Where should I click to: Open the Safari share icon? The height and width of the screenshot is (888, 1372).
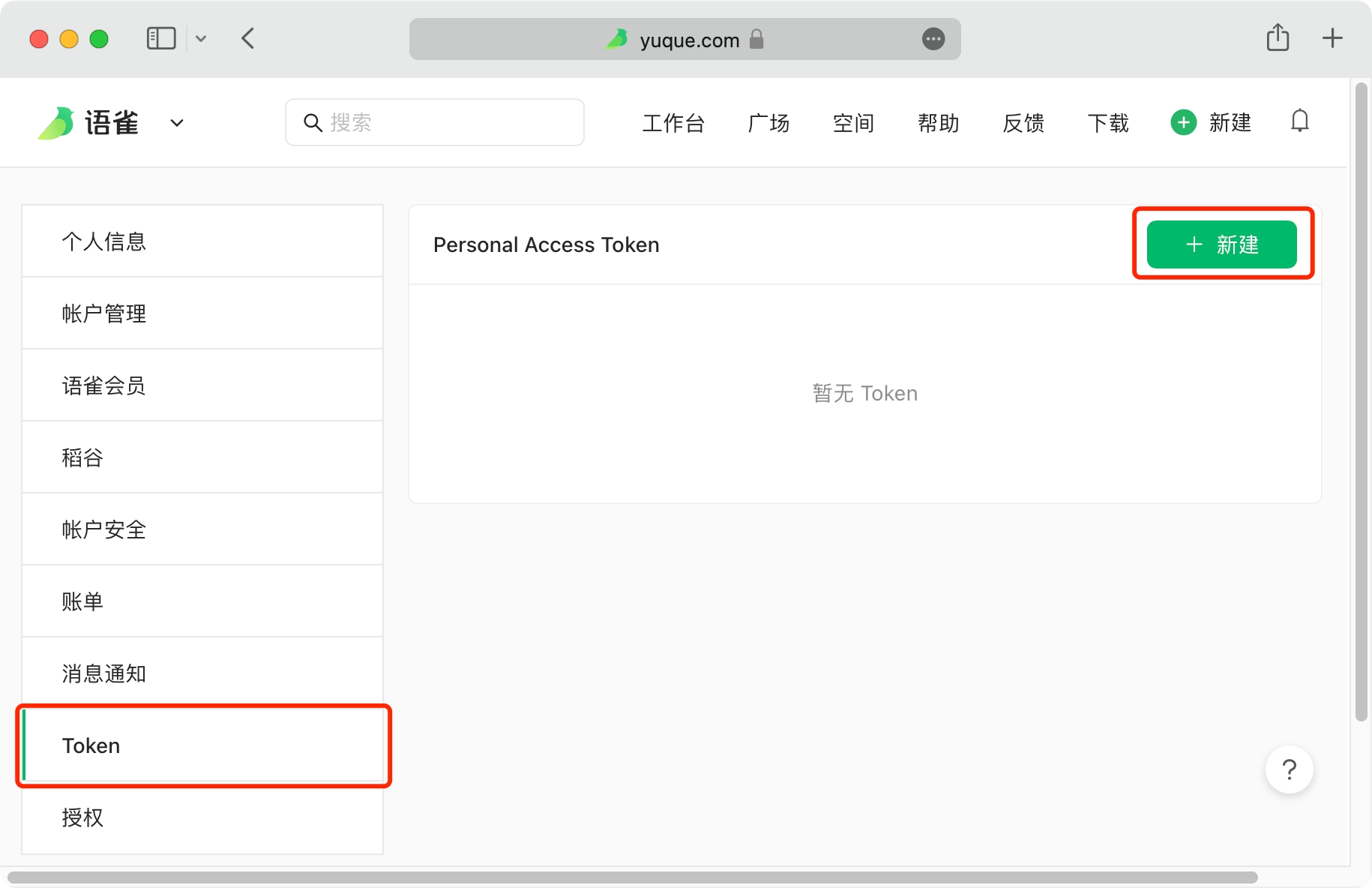(x=1278, y=37)
